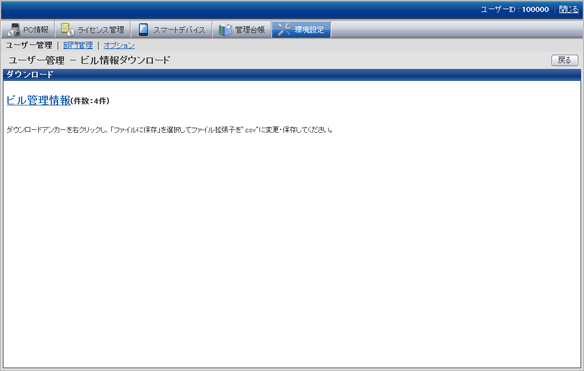Open the スマートデバイス tab label
The width and height of the screenshot is (584, 371).
click(x=179, y=30)
